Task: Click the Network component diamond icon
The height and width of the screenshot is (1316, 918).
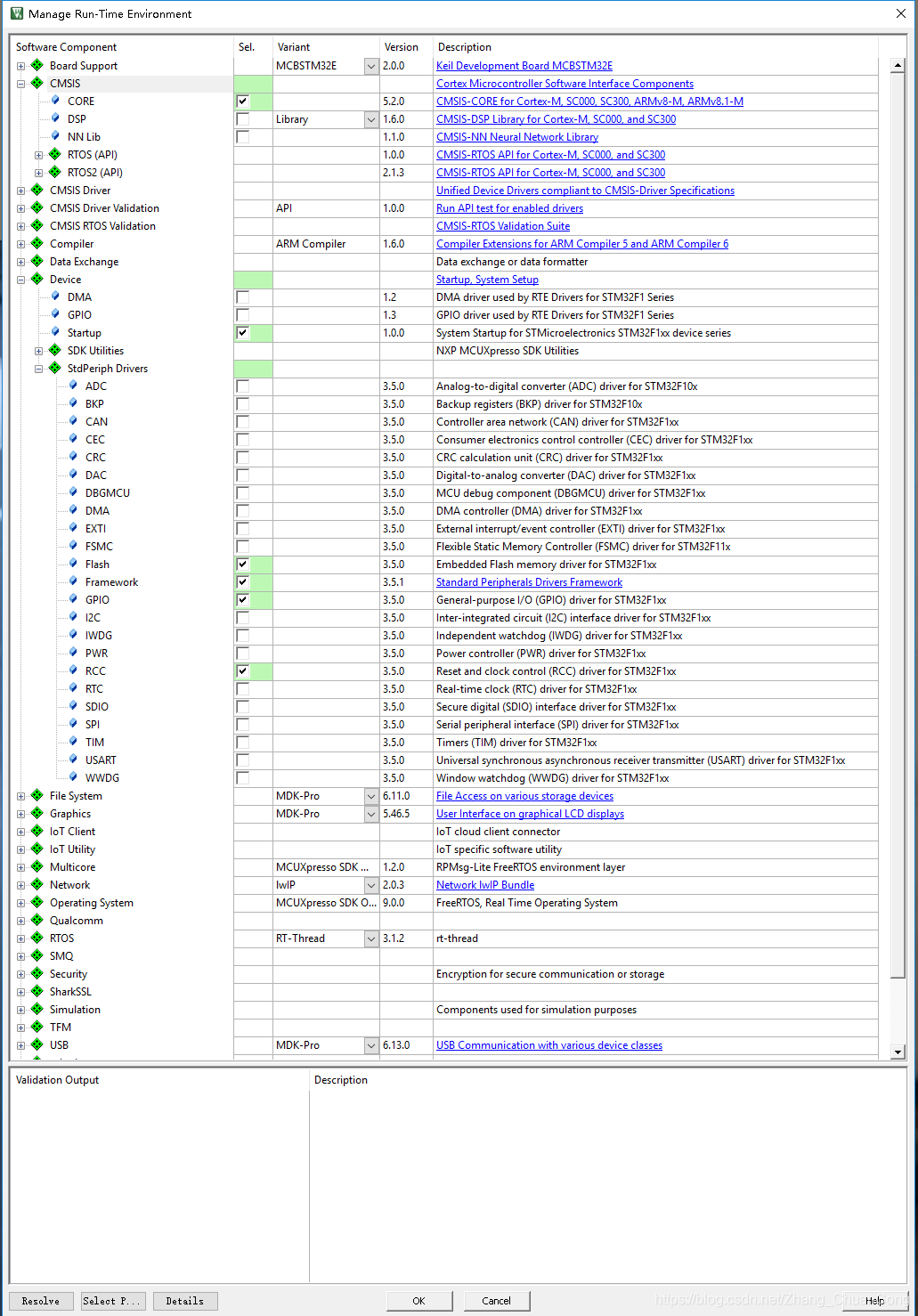Action: (x=37, y=884)
